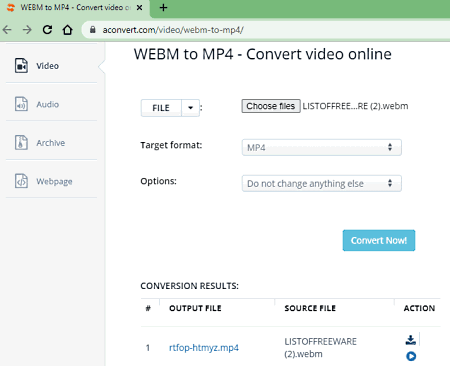
Task: Open a new browser tab
Action: (x=163, y=7)
